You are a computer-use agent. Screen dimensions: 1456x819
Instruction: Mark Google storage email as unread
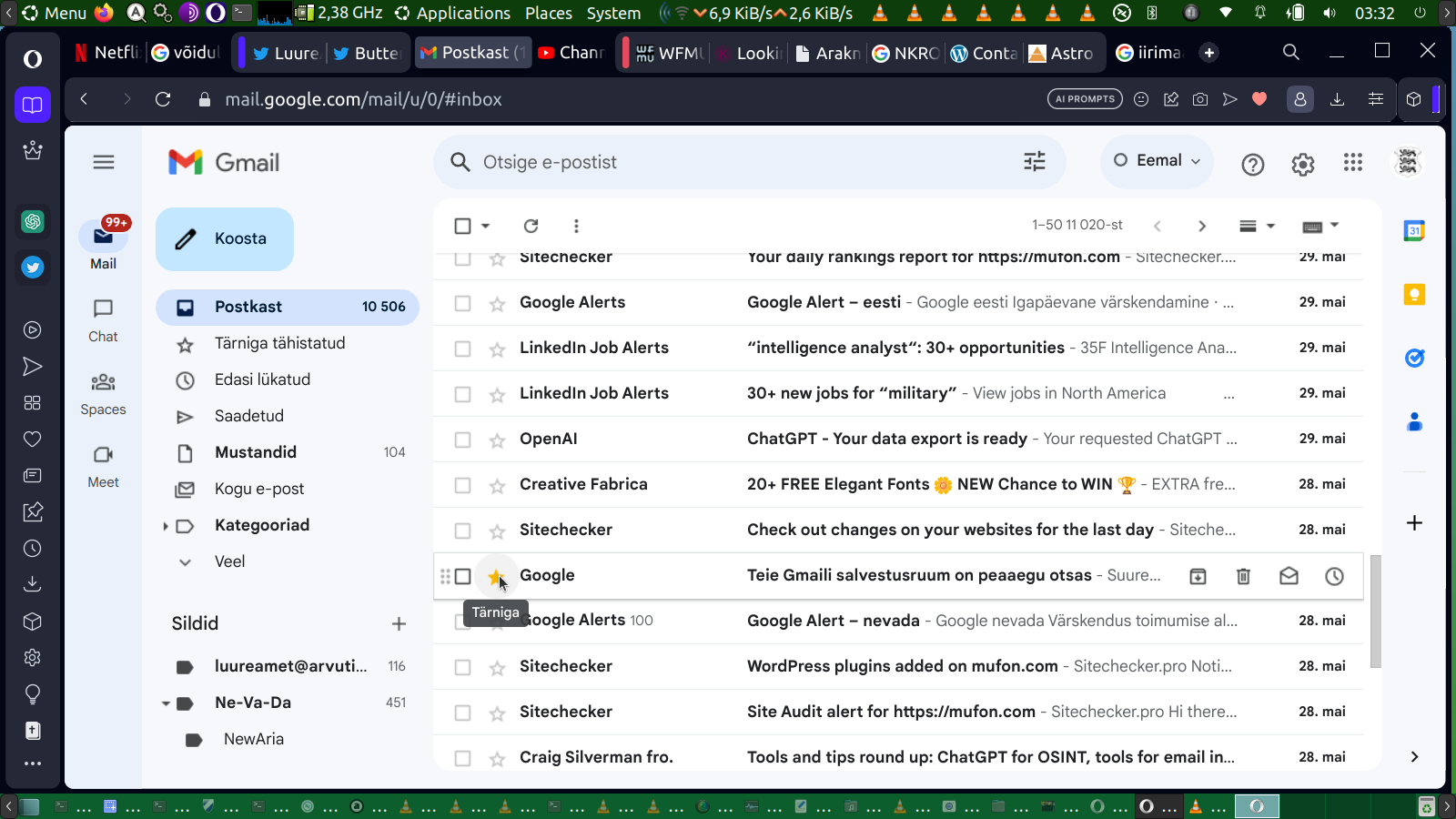1289,576
